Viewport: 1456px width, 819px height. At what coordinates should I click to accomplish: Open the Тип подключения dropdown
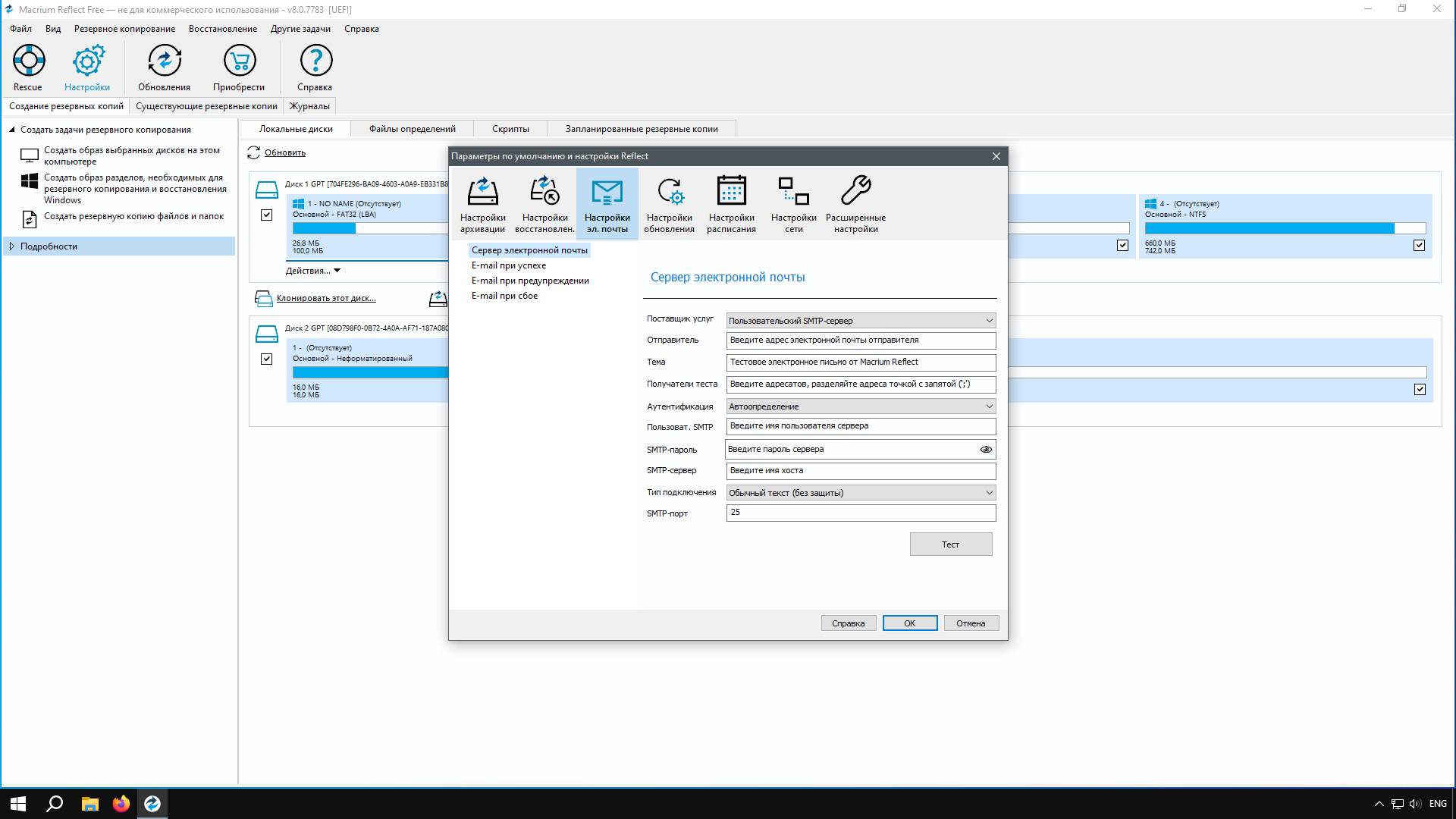pos(861,493)
